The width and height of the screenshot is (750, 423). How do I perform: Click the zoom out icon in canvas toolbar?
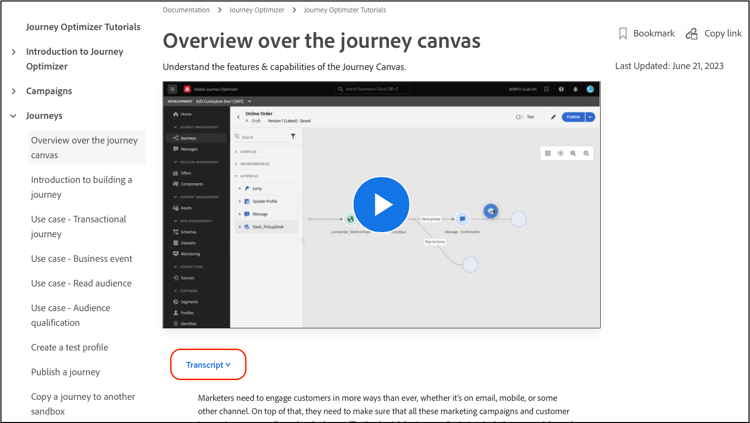click(586, 153)
